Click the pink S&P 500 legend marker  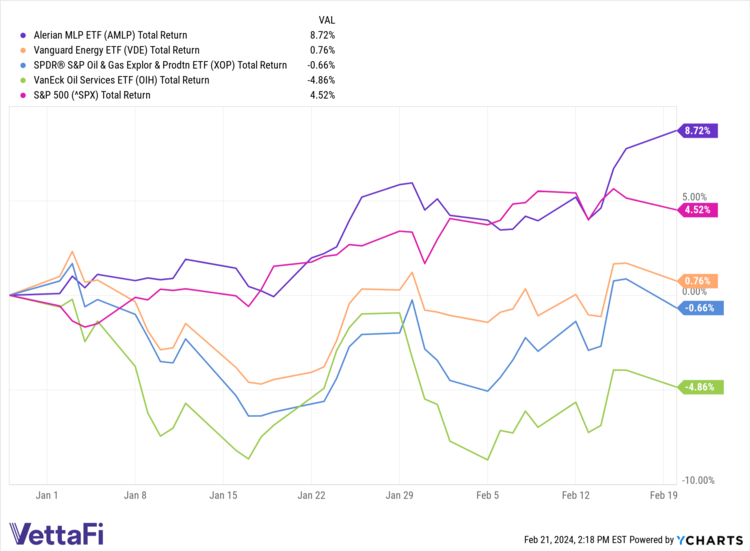click(x=24, y=95)
